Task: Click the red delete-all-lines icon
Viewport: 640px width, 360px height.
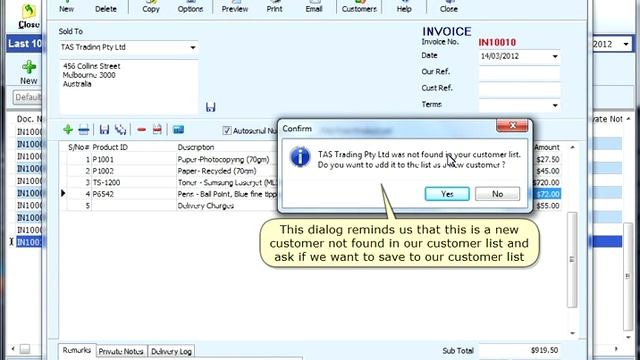Action: (x=157, y=130)
